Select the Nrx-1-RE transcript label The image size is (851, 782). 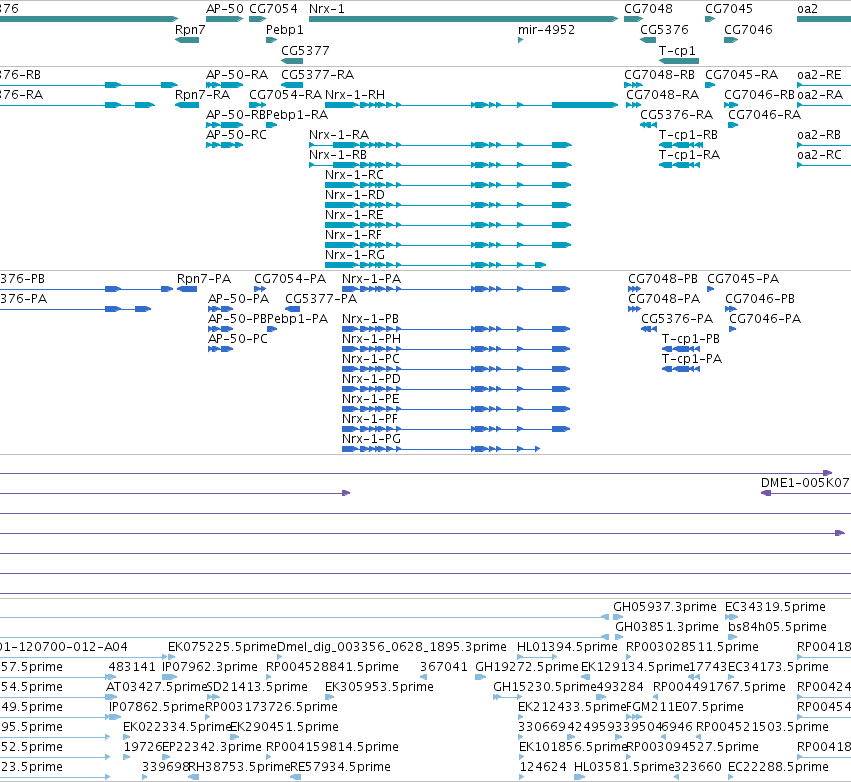pyautogui.click(x=354, y=215)
